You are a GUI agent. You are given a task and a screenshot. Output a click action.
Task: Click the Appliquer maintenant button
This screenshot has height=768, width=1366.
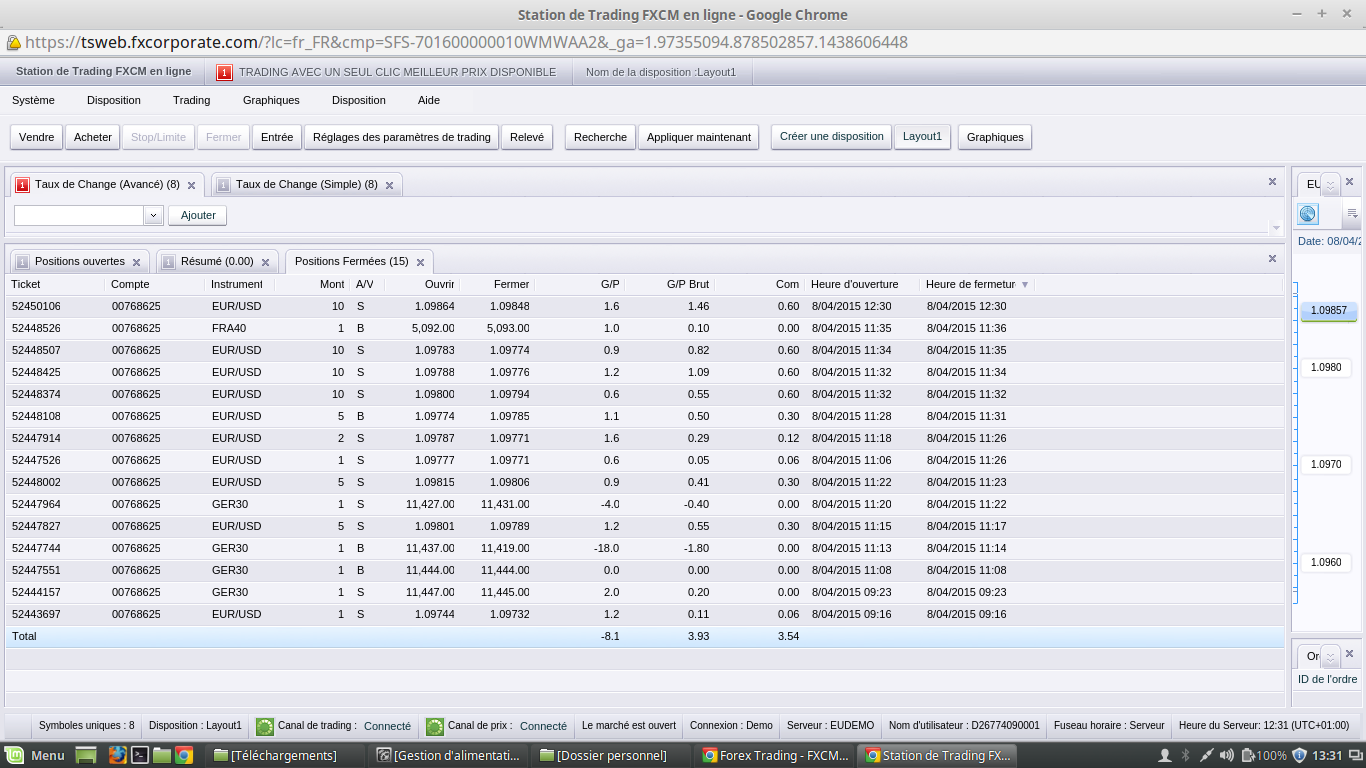pyautogui.click(x=698, y=137)
